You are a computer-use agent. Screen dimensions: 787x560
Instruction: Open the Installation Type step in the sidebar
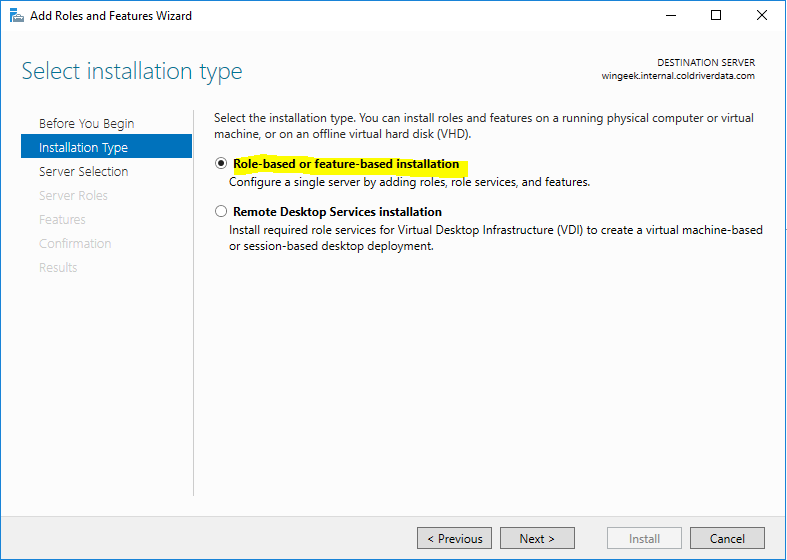coord(83,148)
